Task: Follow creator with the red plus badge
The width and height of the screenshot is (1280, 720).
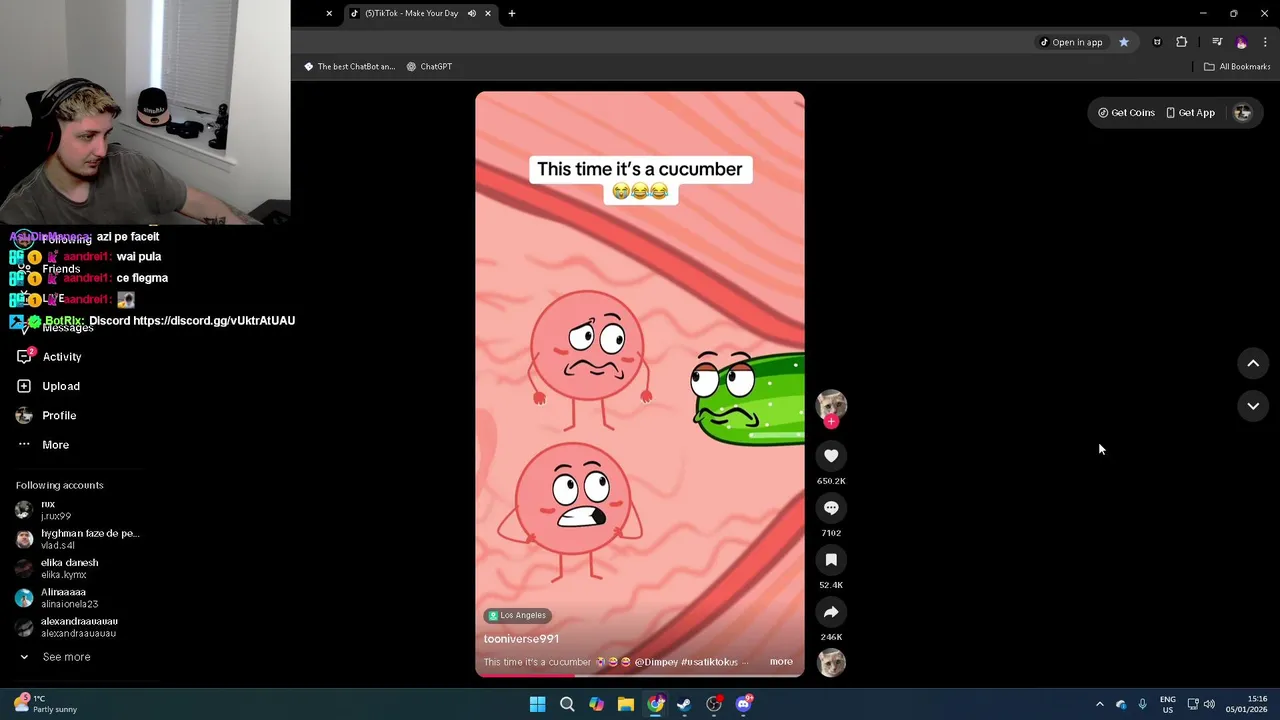Action: [x=831, y=422]
